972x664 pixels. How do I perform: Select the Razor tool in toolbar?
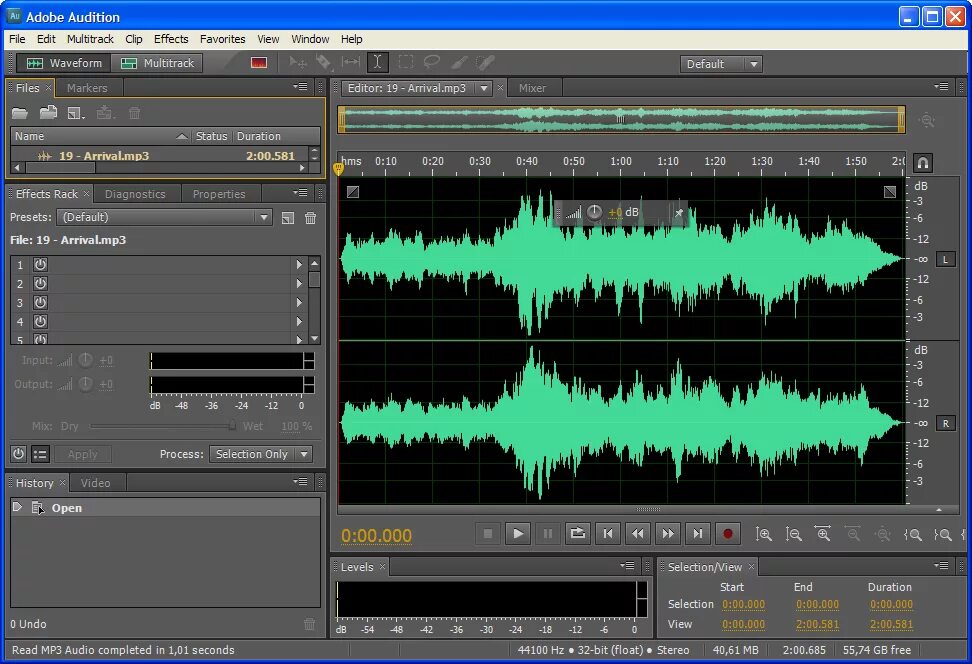point(324,63)
